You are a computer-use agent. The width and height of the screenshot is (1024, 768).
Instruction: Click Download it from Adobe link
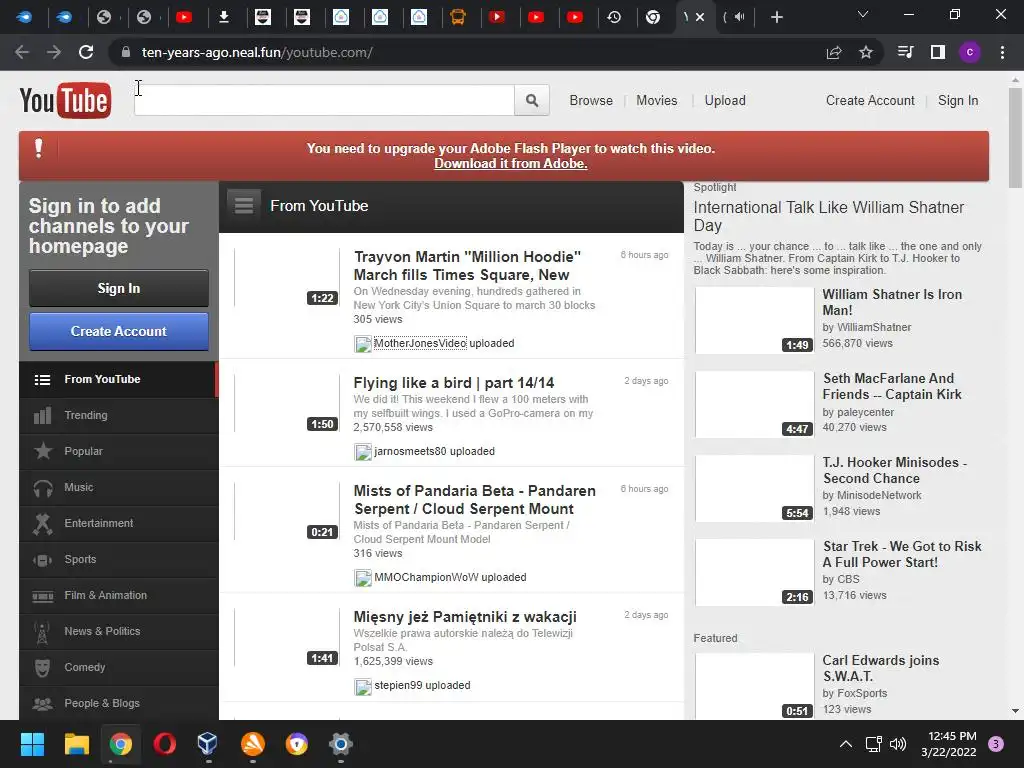pos(511,163)
